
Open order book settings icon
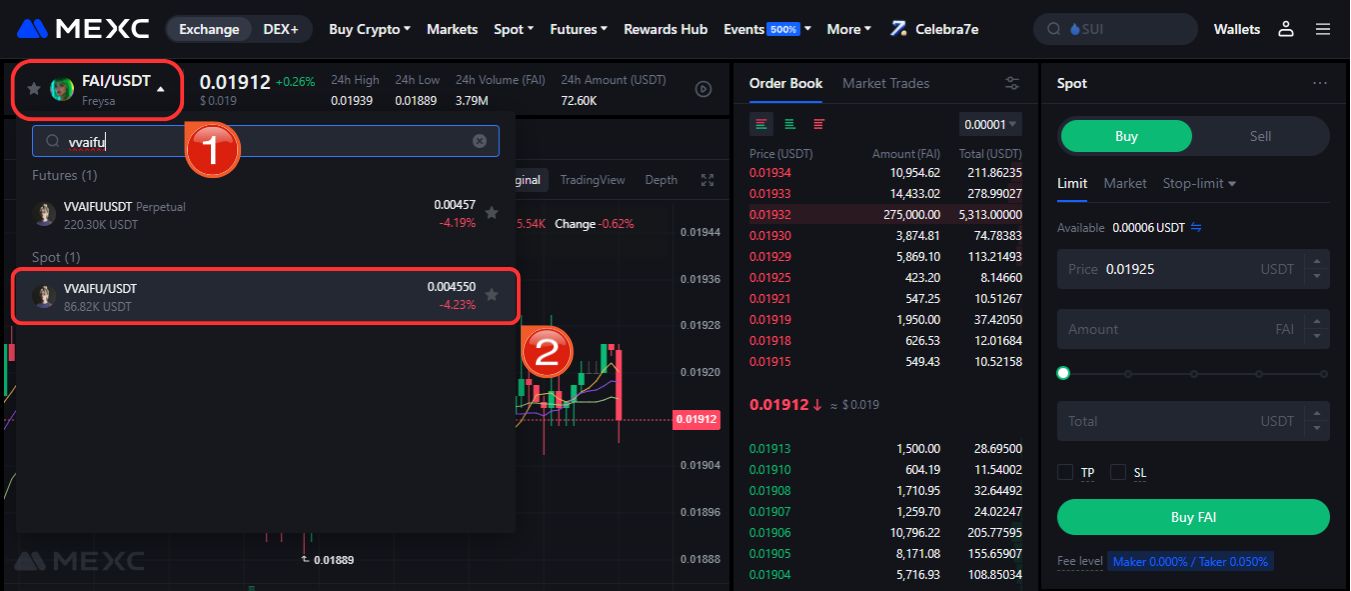point(1012,83)
